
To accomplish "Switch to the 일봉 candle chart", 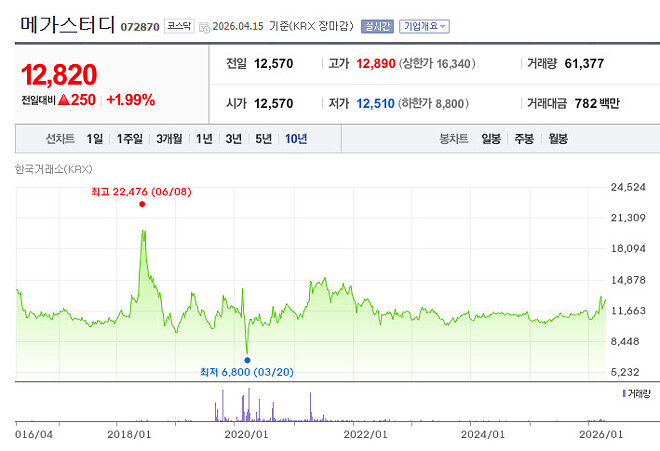I will pos(491,139).
